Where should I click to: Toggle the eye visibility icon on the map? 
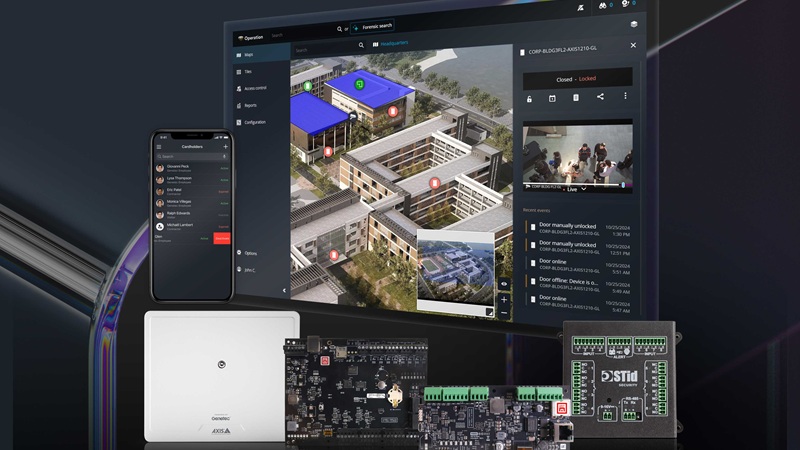point(504,284)
